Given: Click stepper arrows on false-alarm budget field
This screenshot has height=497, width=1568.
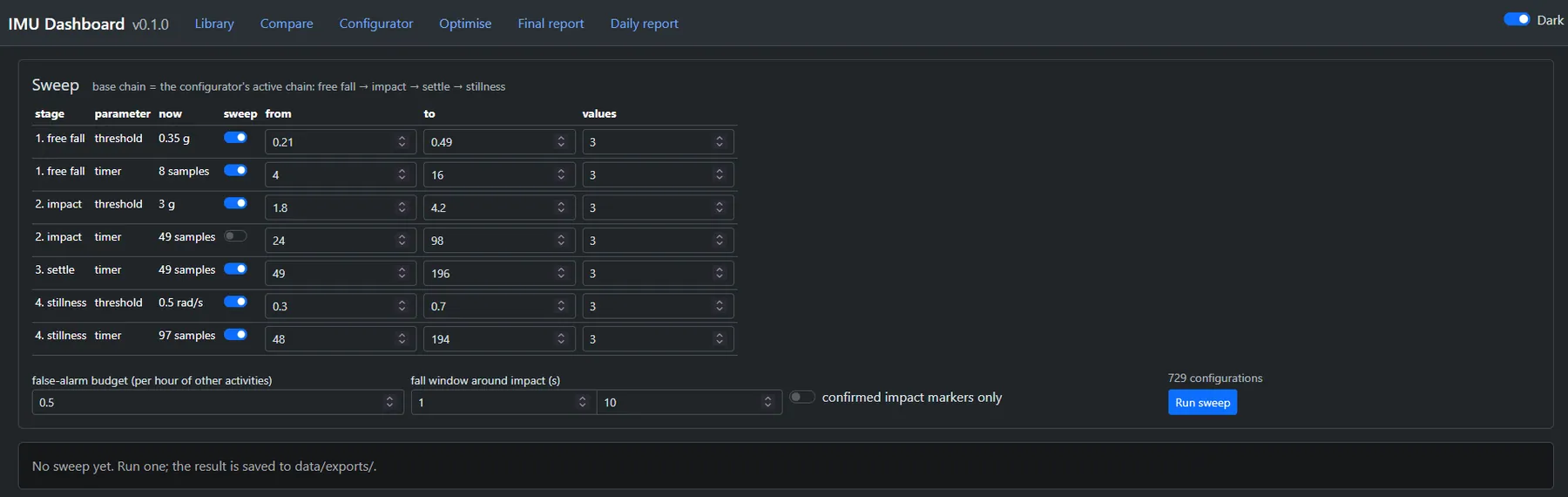Looking at the screenshot, I should tap(389, 402).
